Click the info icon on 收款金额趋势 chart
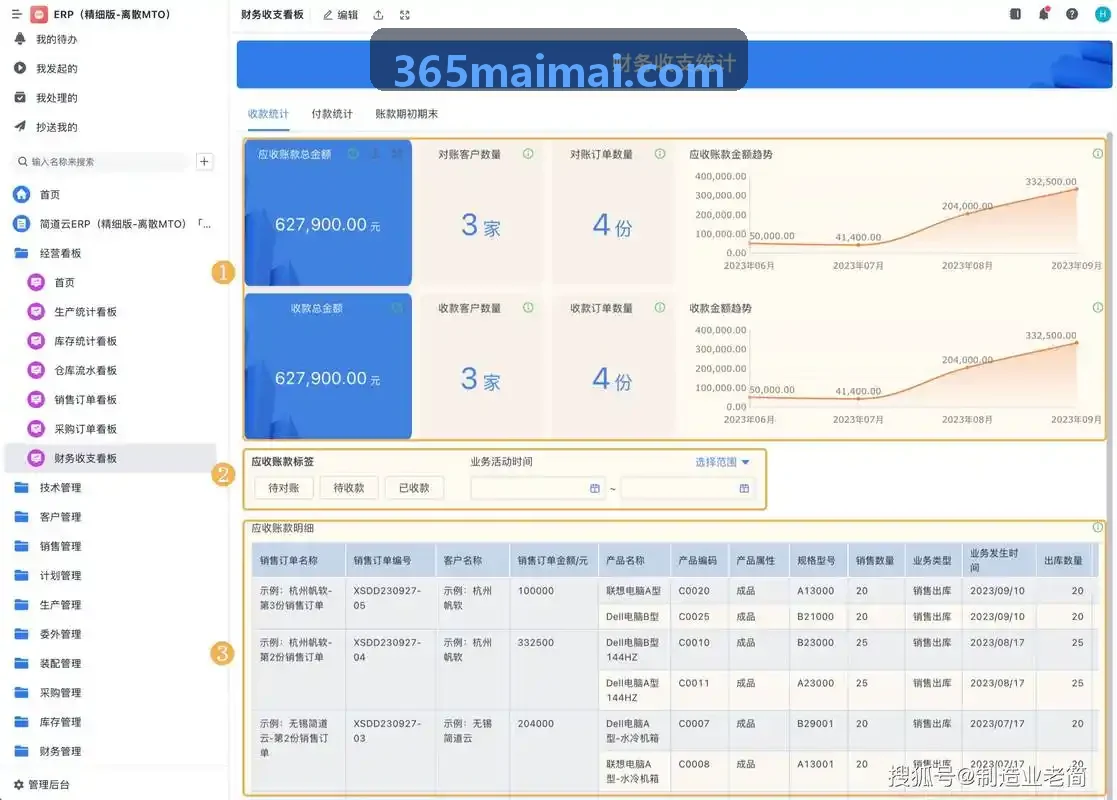 tap(1098, 308)
